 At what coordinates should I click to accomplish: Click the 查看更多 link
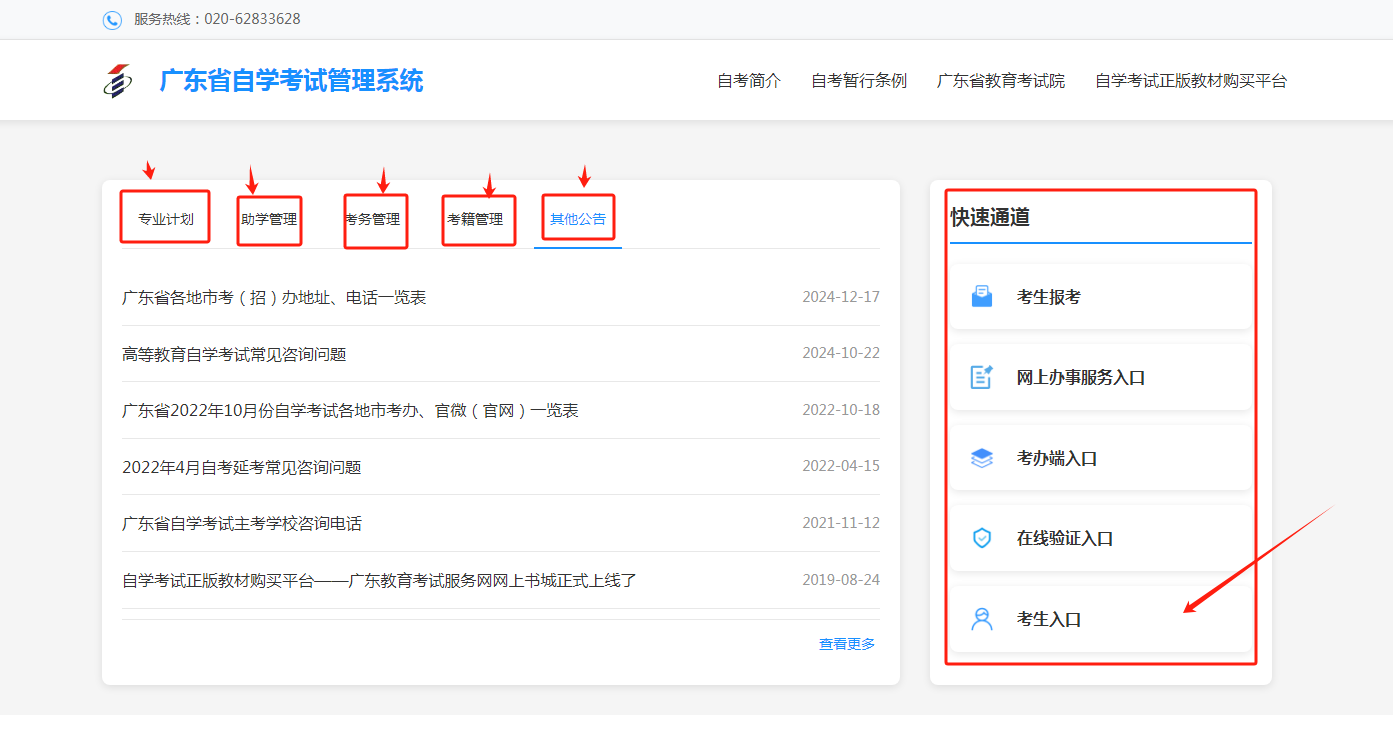845,644
